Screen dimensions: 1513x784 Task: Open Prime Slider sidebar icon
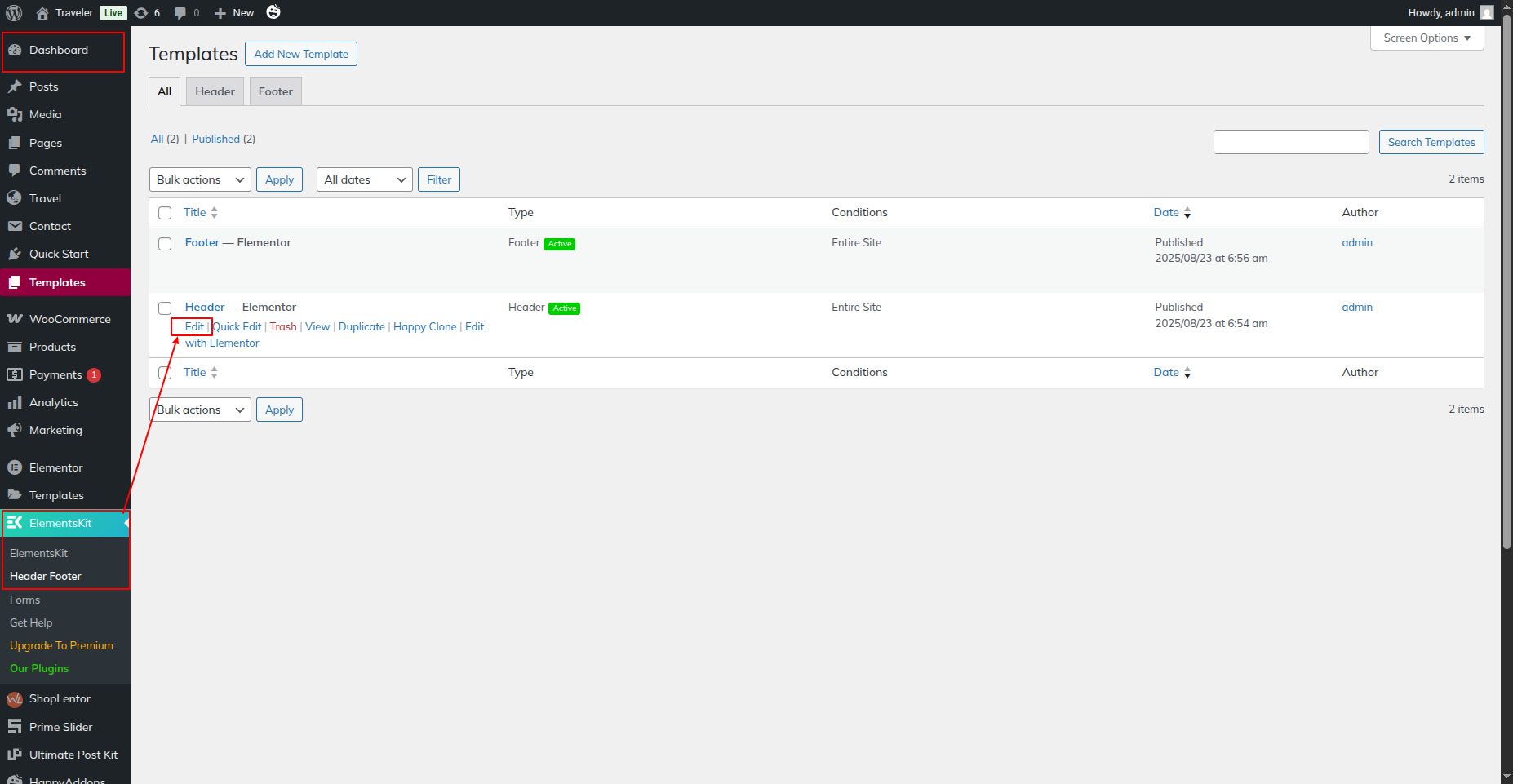(15, 727)
